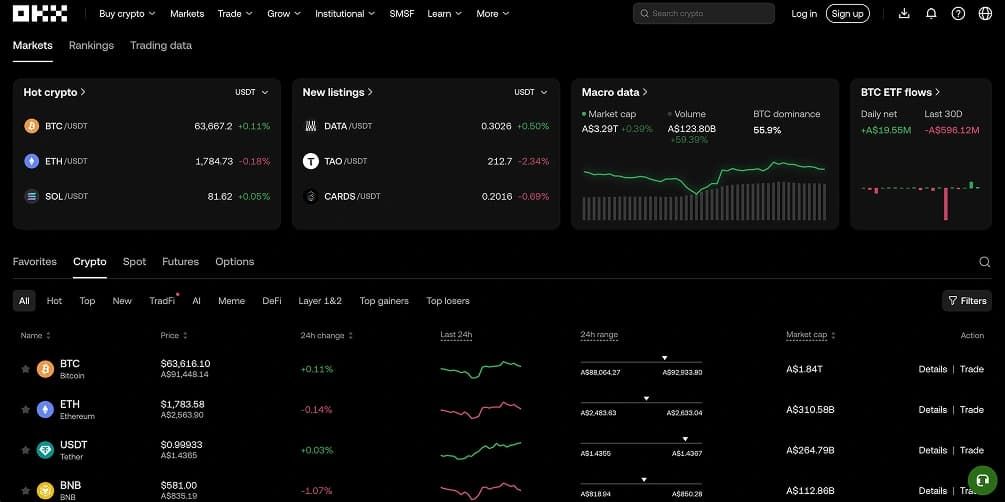Open the customer support chat bubble
Screen dimensions: 1005x502
982,480
